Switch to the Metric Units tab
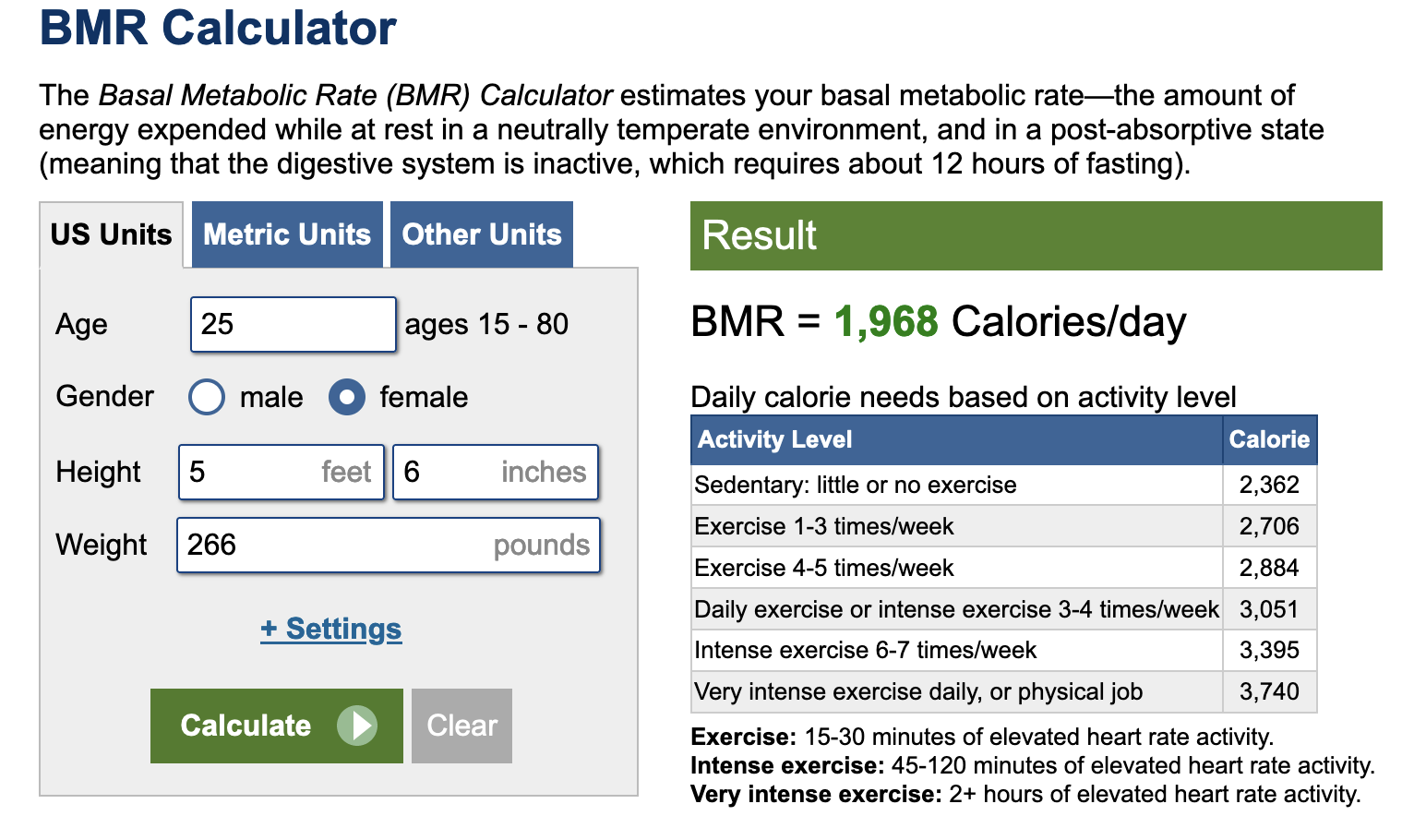The width and height of the screenshot is (1414, 840). click(287, 234)
